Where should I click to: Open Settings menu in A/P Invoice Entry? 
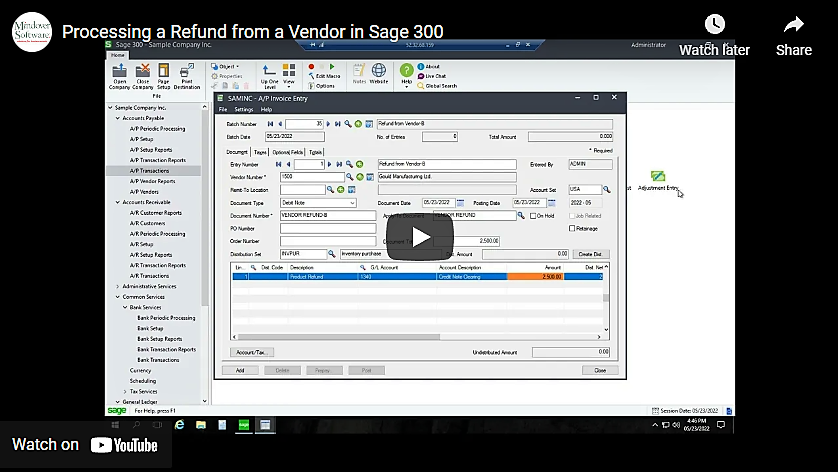244,110
